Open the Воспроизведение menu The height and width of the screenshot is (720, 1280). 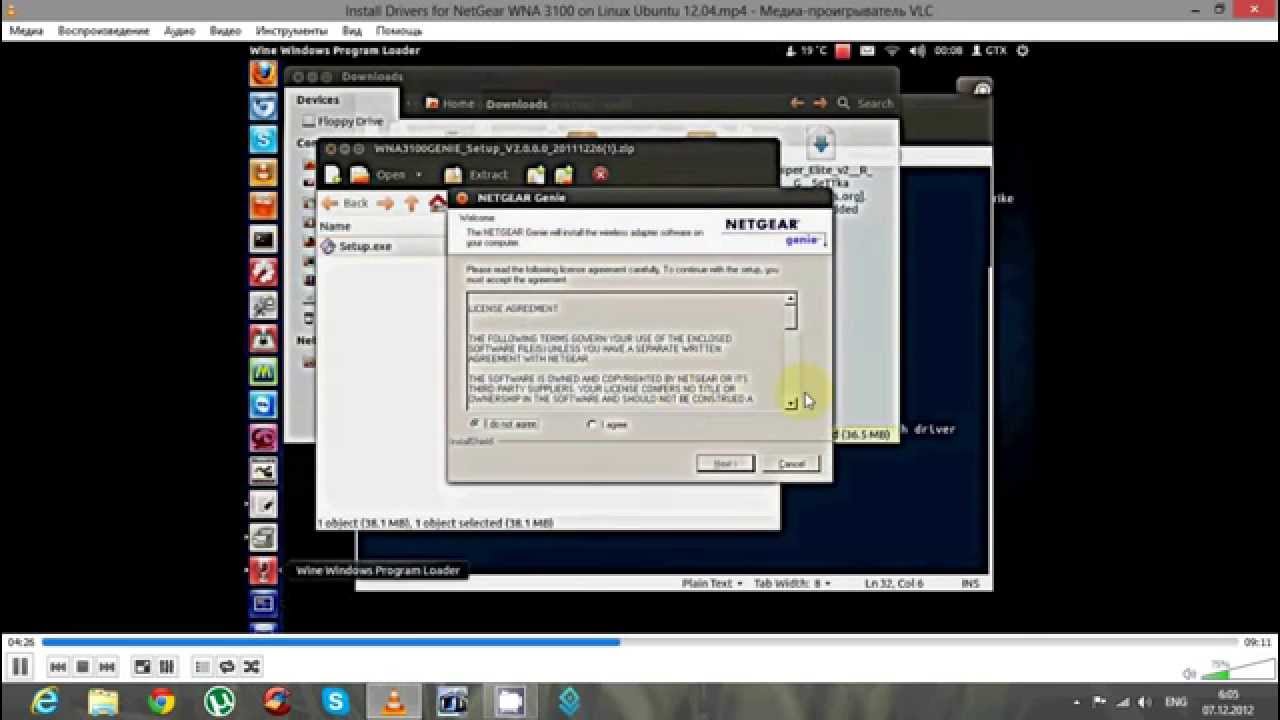point(103,31)
